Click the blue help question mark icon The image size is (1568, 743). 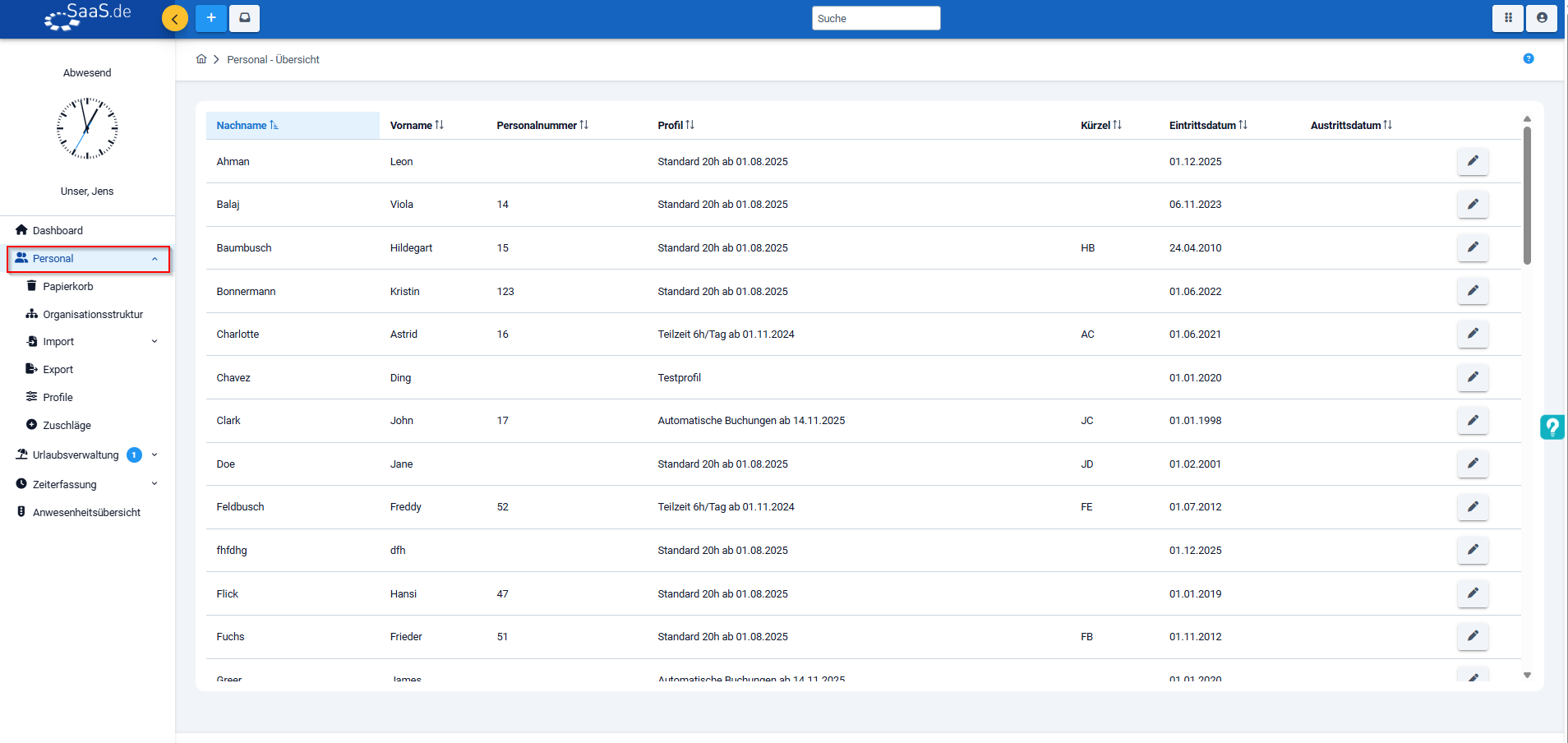click(1528, 58)
